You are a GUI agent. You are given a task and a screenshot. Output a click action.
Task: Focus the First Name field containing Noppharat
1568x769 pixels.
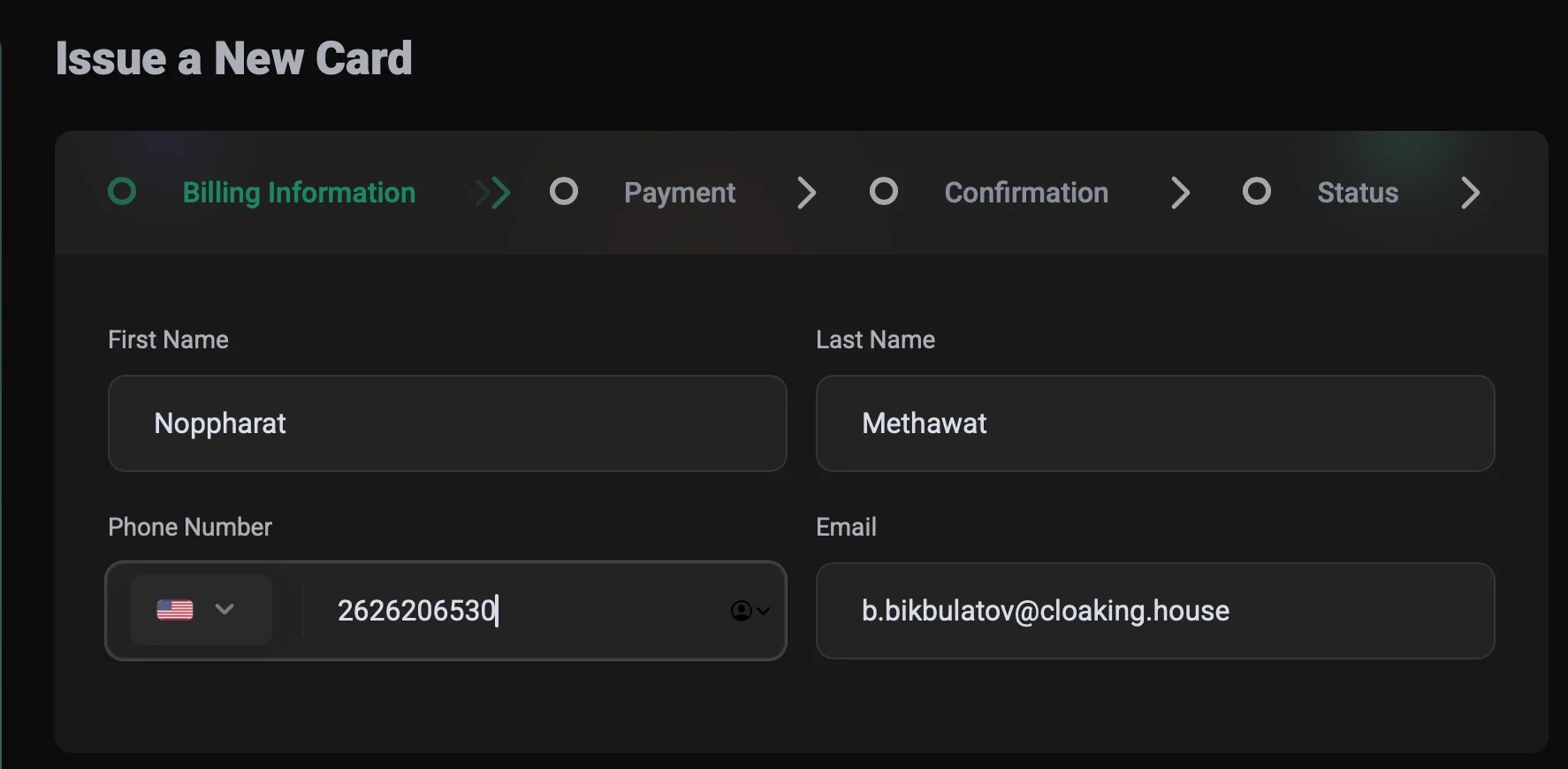pos(447,423)
